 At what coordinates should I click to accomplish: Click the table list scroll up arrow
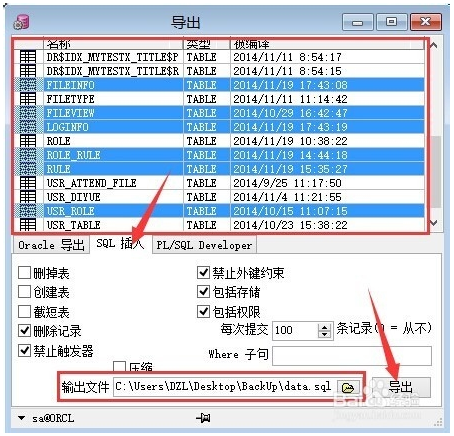[x=434, y=45]
